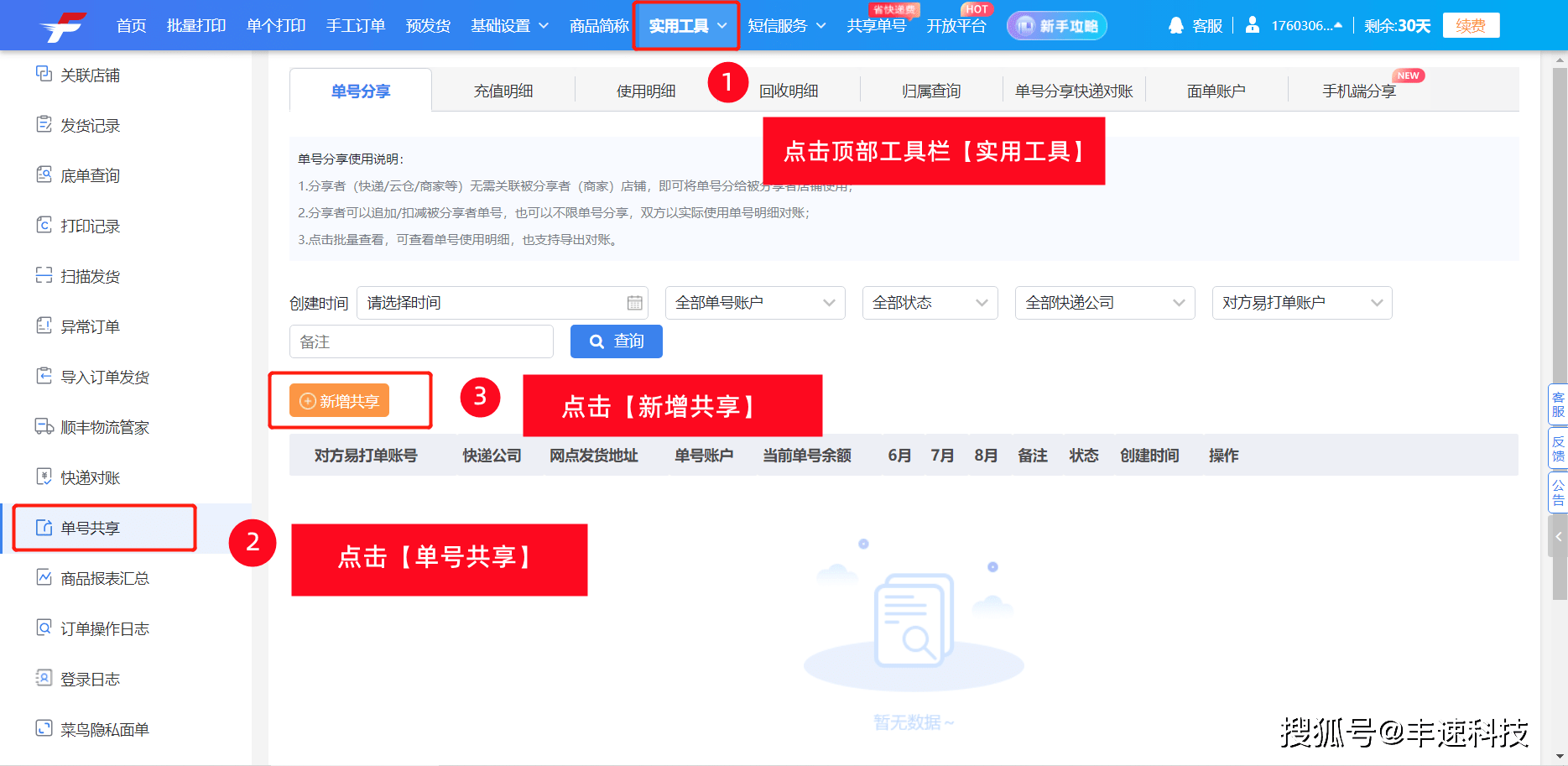Expand the 全部状态 dropdown
Viewport: 1568px width, 766px height.
(930, 302)
